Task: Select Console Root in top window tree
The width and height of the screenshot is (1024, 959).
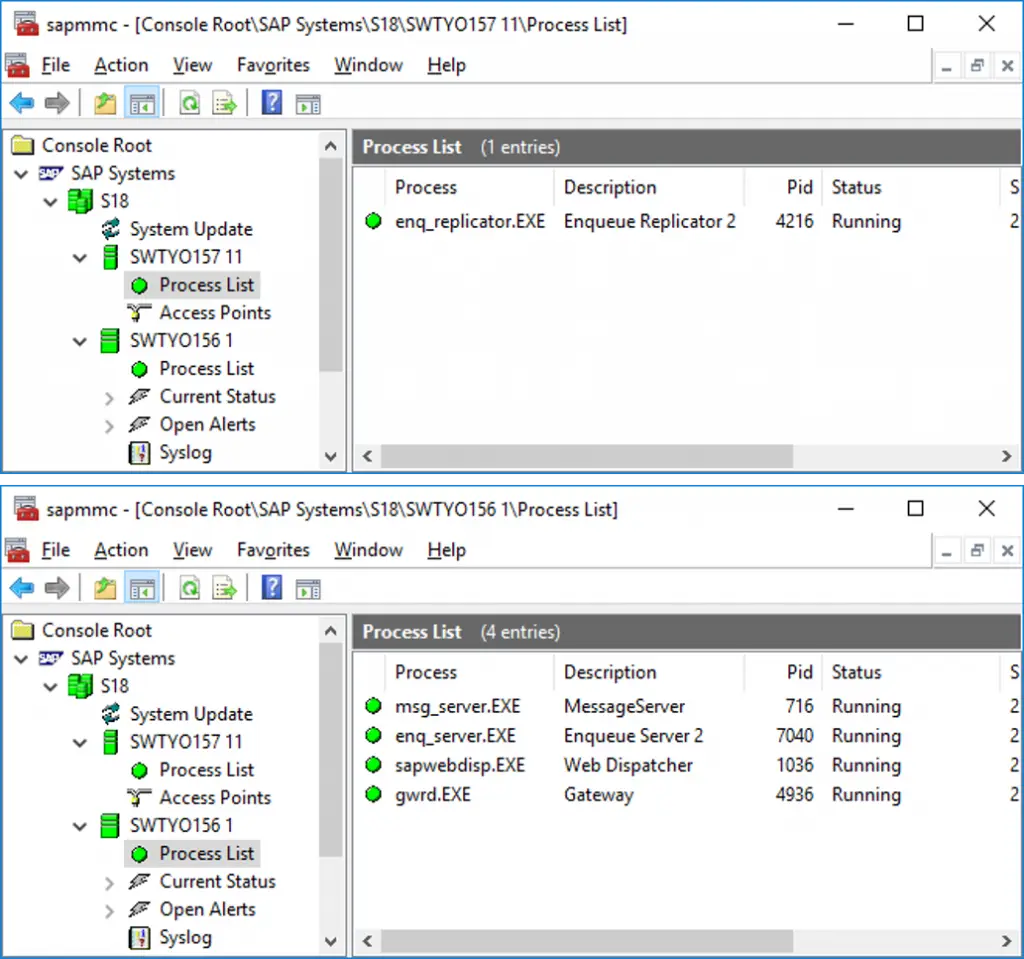Action: pos(97,145)
